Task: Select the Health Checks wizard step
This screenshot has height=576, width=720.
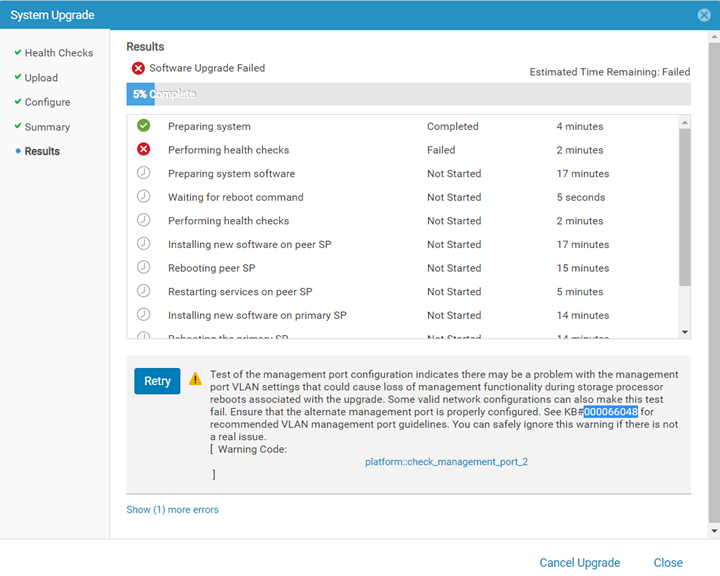Action: pyautogui.click(x=58, y=53)
